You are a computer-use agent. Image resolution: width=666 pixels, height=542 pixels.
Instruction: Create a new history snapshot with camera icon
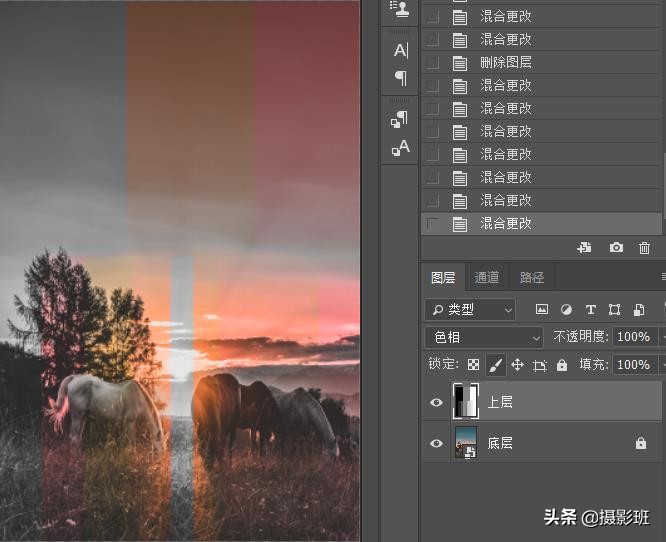tap(616, 248)
